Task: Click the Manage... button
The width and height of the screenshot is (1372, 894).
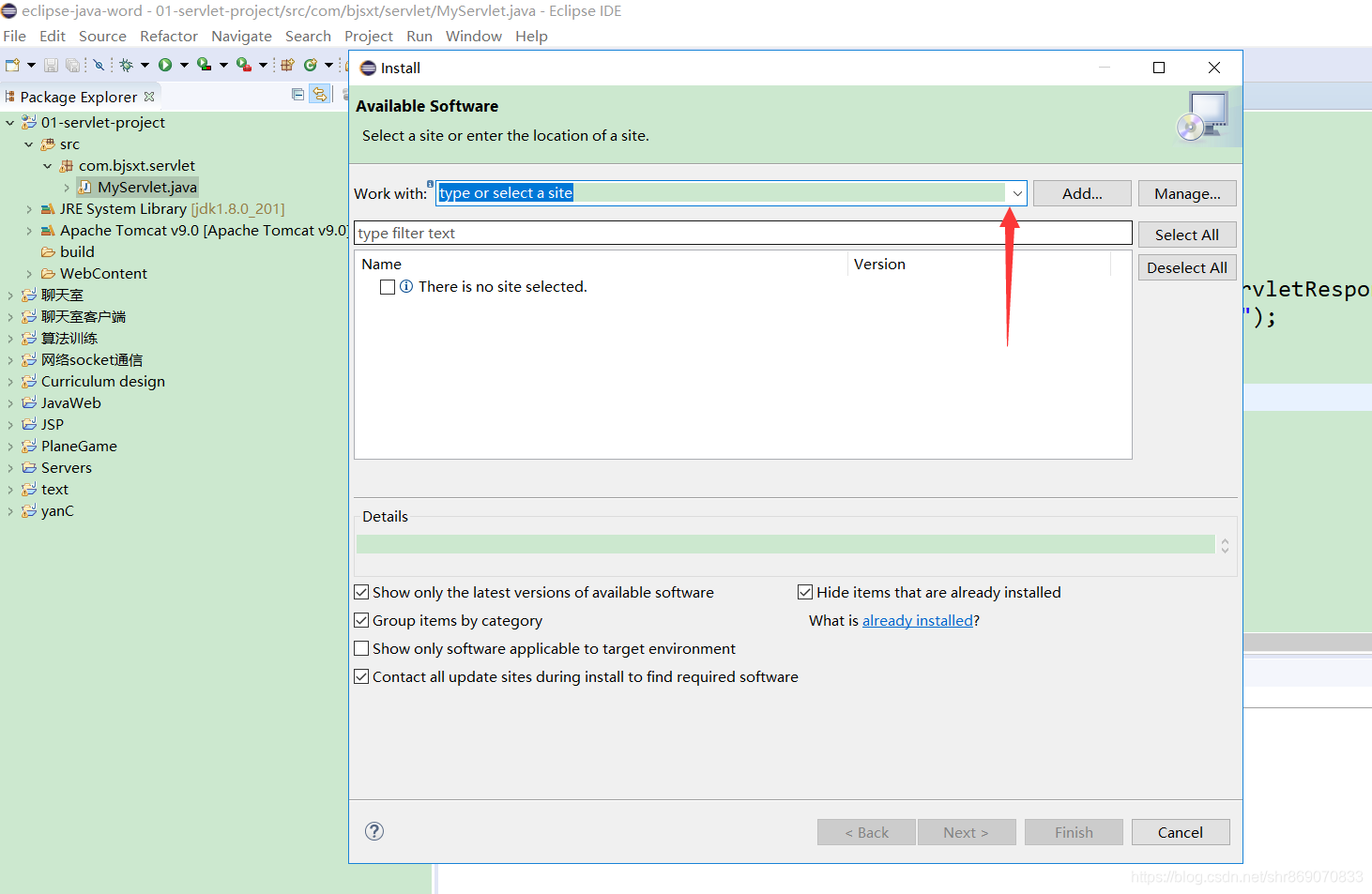Action: tap(1187, 193)
